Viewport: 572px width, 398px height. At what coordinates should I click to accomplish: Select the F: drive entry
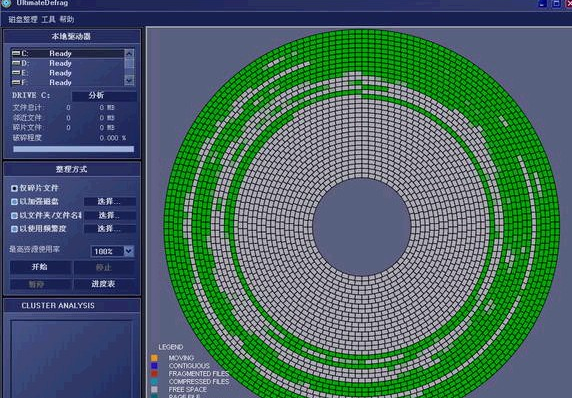pos(68,82)
